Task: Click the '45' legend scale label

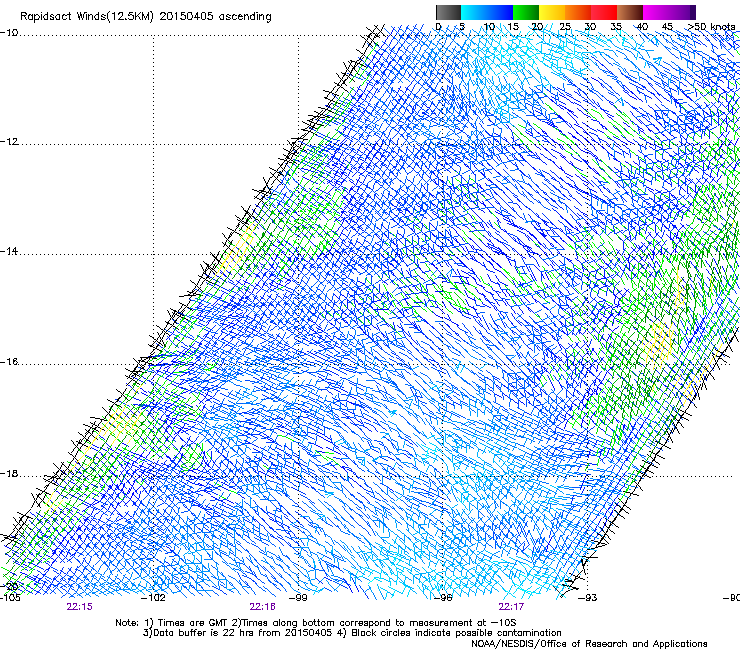Action: tap(667, 27)
